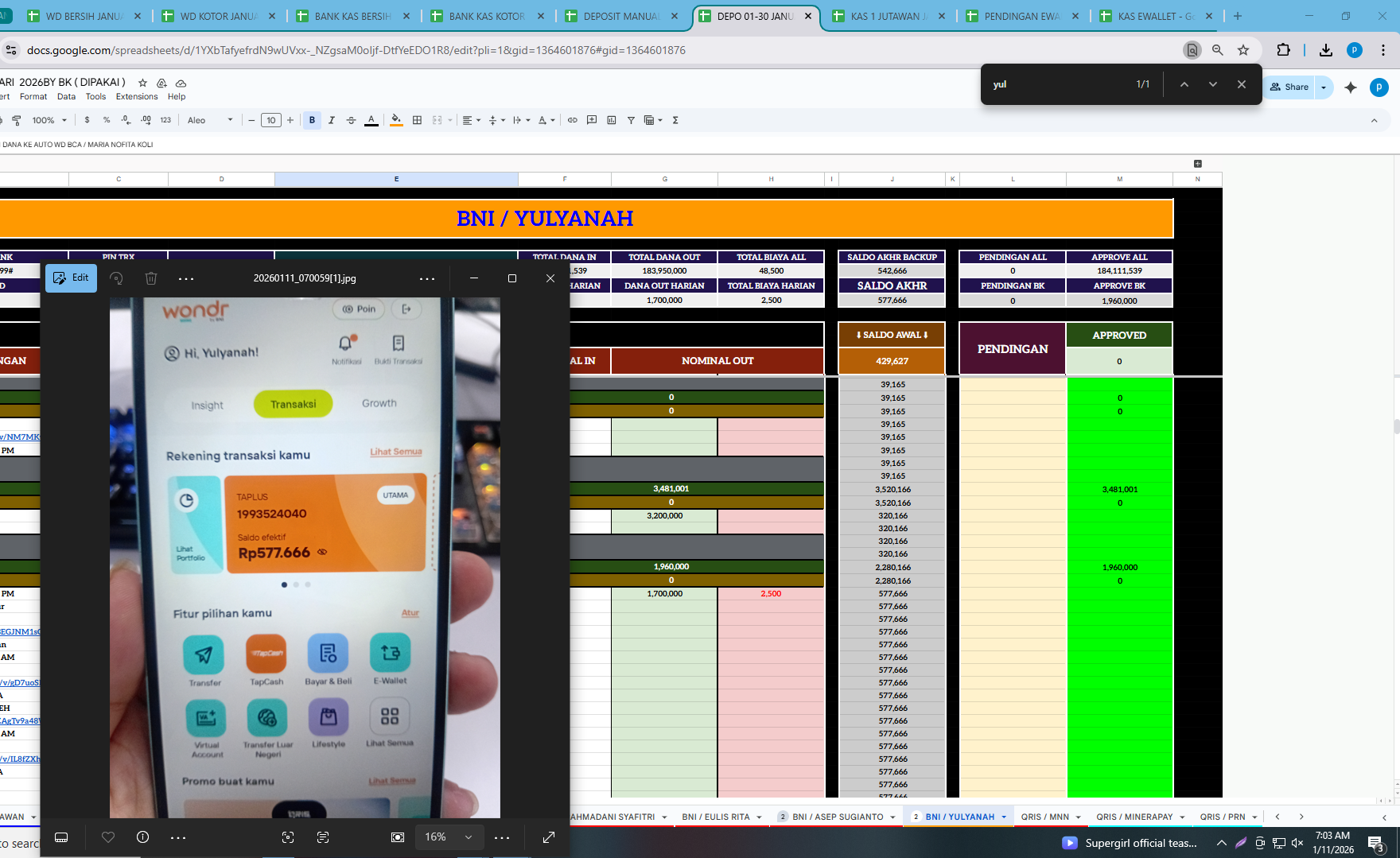Open the 16% zoom level dropdown
Image resolution: width=1400 pixels, height=858 pixels.
[x=449, y=837]
